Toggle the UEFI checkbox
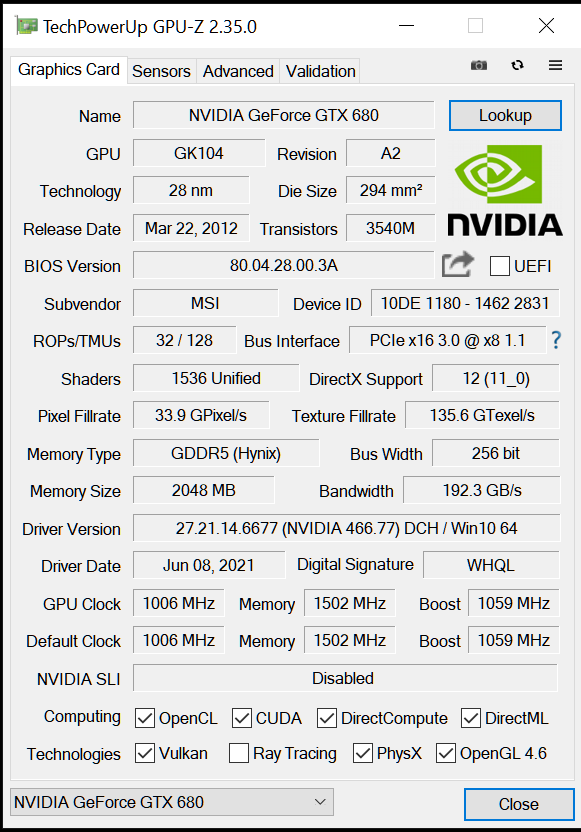The height and width of the screenshot is (832, 581). 499,266
